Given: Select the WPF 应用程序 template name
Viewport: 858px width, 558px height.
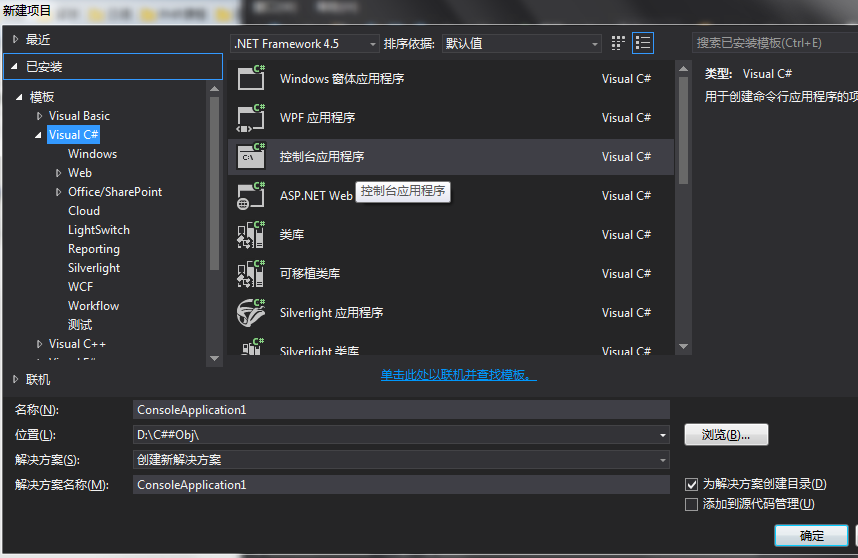Looking at the screenshot, I should 317,118.
